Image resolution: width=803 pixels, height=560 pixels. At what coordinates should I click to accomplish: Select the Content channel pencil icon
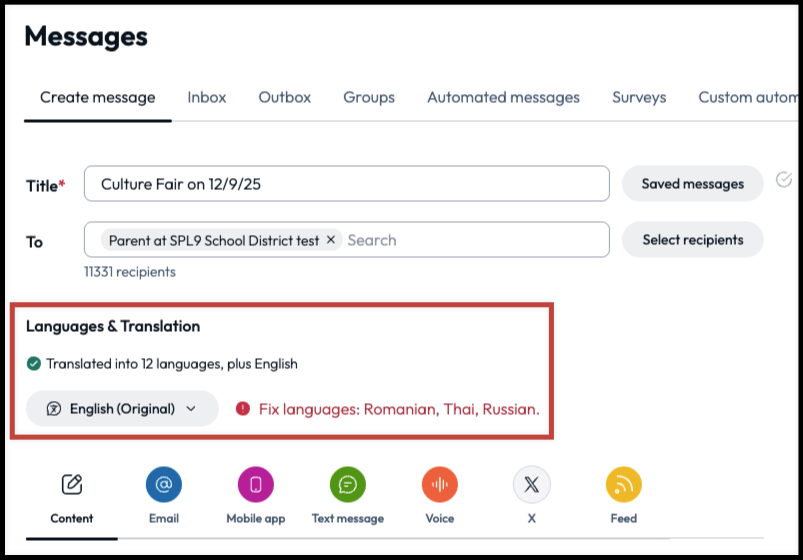coord(72,485)
